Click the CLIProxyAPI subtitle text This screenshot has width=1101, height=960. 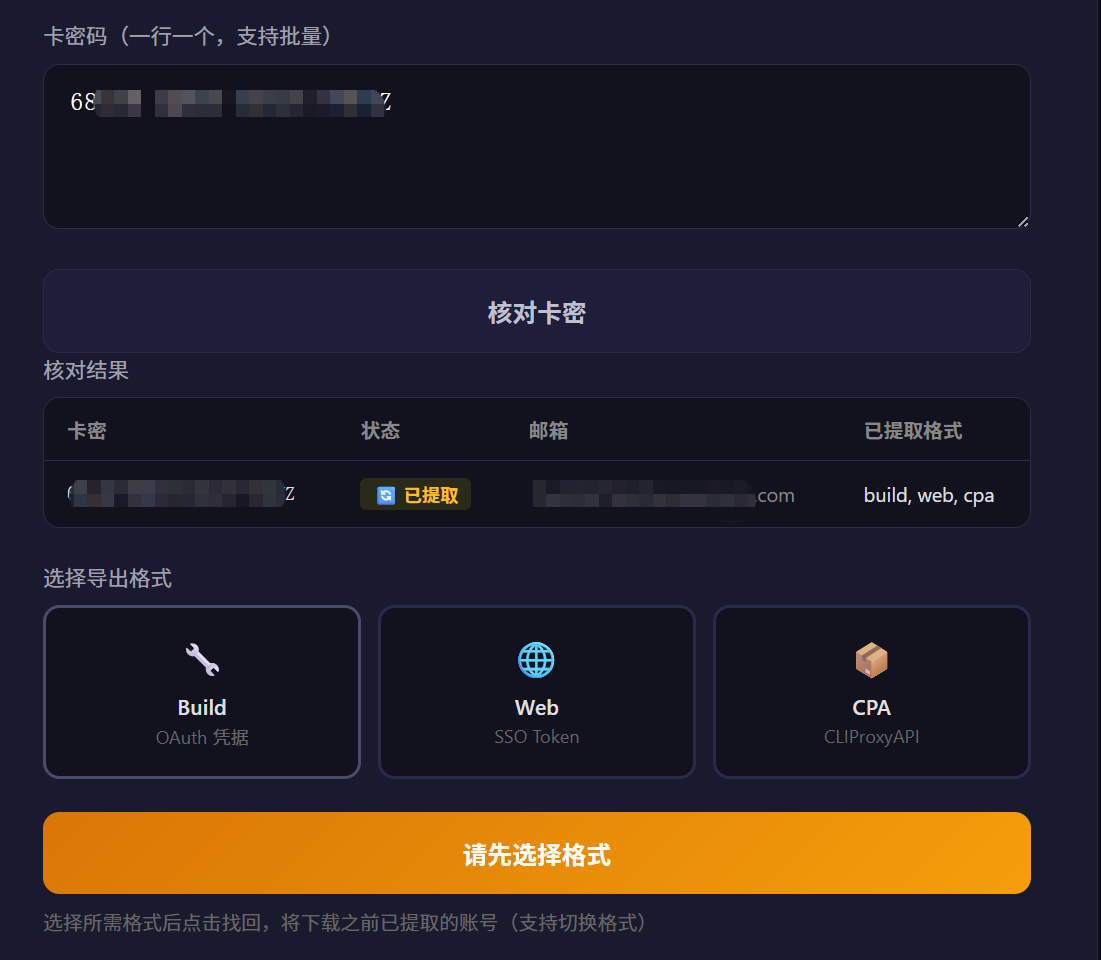click(871, 737)
